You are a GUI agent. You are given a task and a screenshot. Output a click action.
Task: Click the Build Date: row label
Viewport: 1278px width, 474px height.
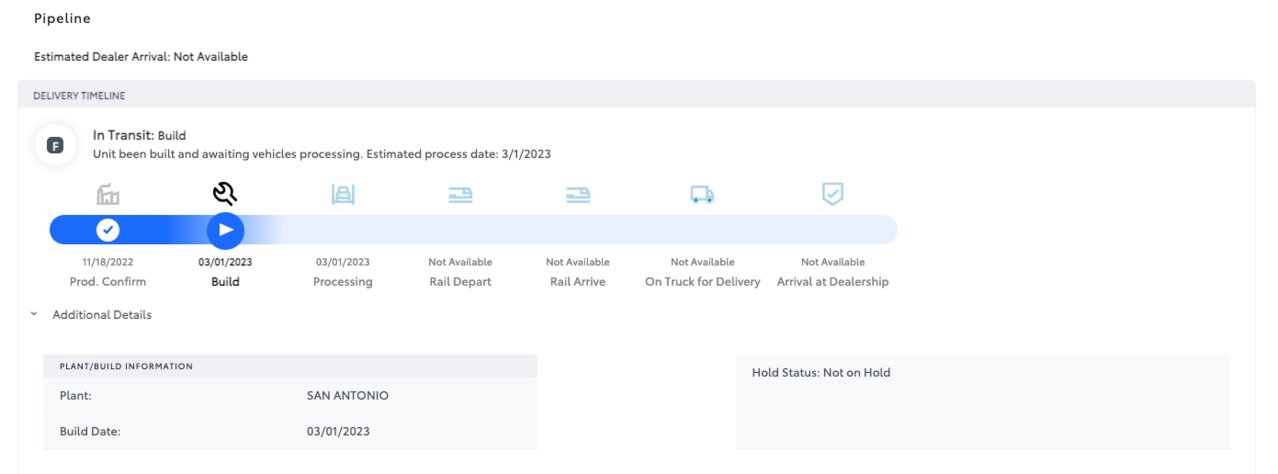(91, 432)
